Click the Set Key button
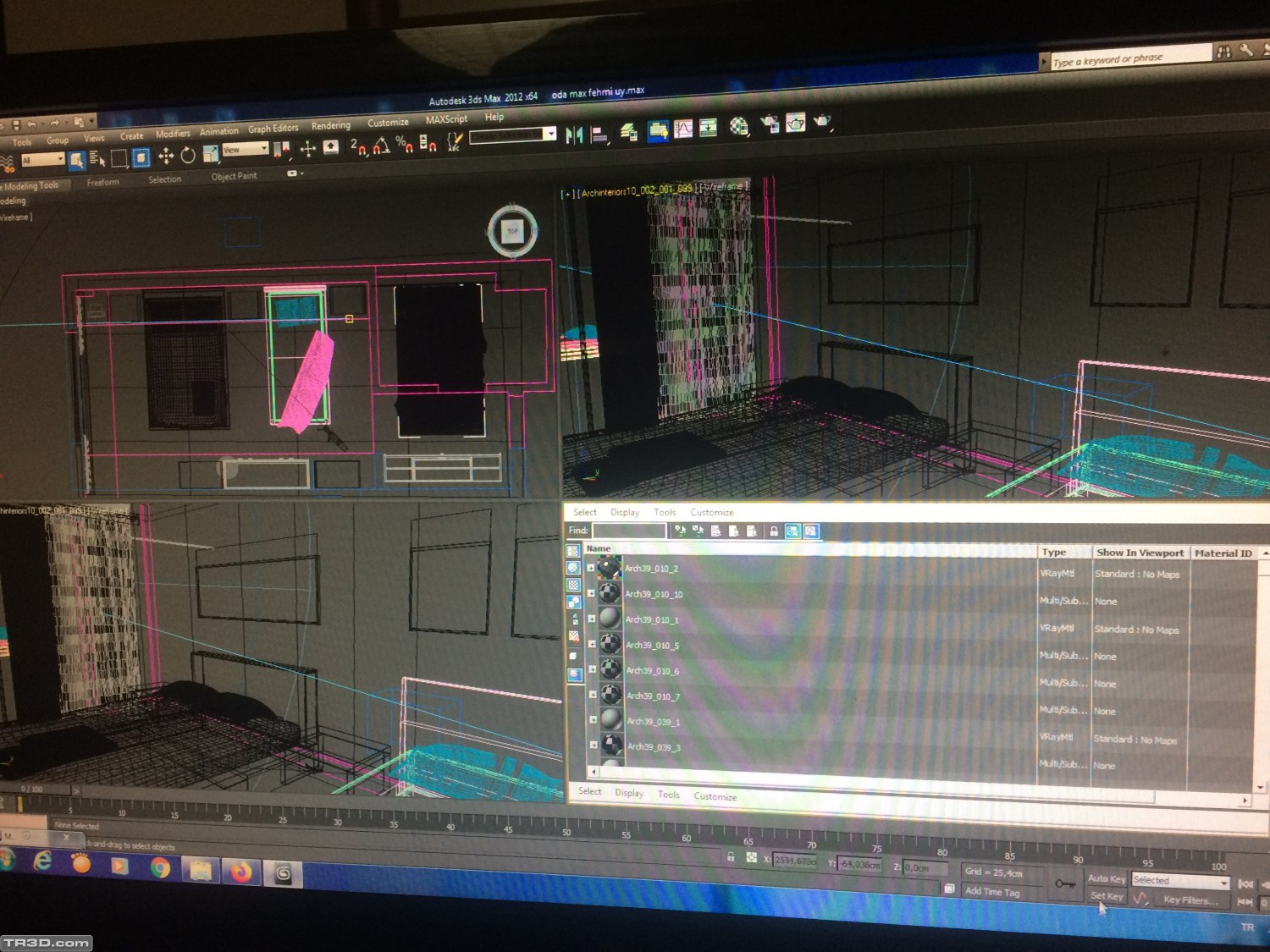This screenshot has width=1270, height=952. click(x=1106, y=896)
